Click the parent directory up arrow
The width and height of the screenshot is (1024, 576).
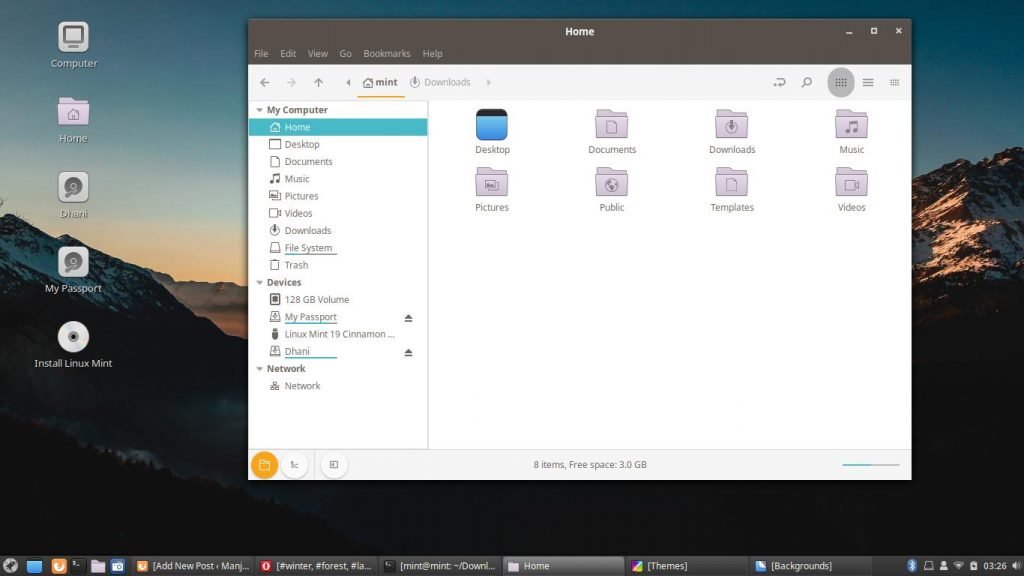(318, 82)
